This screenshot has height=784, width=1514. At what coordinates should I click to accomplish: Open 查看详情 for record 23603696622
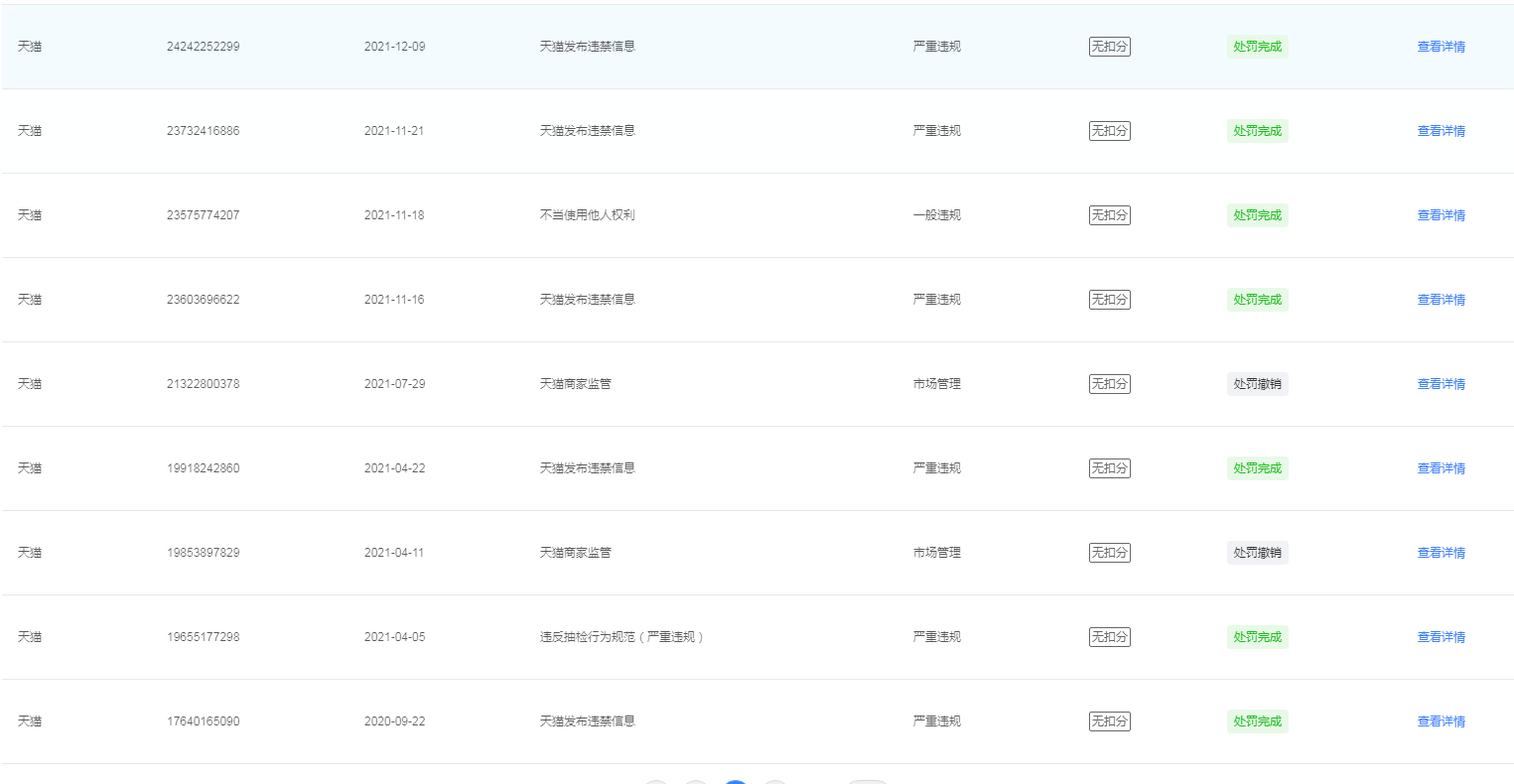(x=1441, y=300)
